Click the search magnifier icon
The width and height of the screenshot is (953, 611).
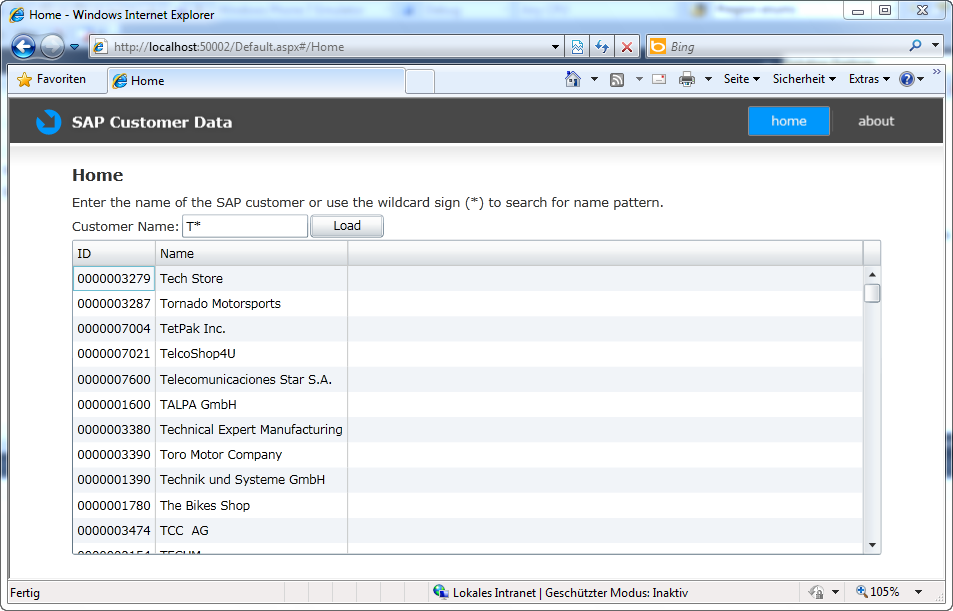915,46
